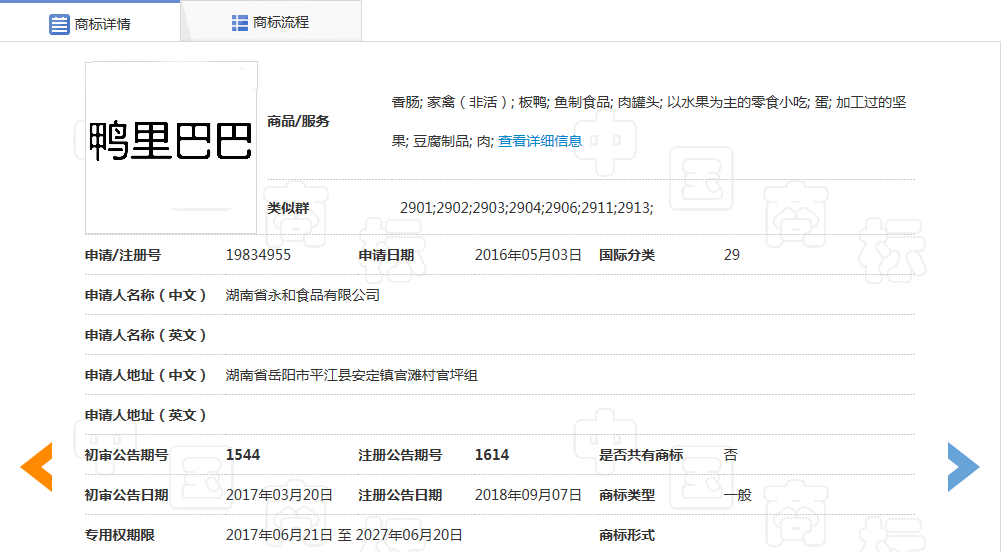Click the 申请人地址（英文） label
Viewport: 1002px width, 552px height.
146,415
